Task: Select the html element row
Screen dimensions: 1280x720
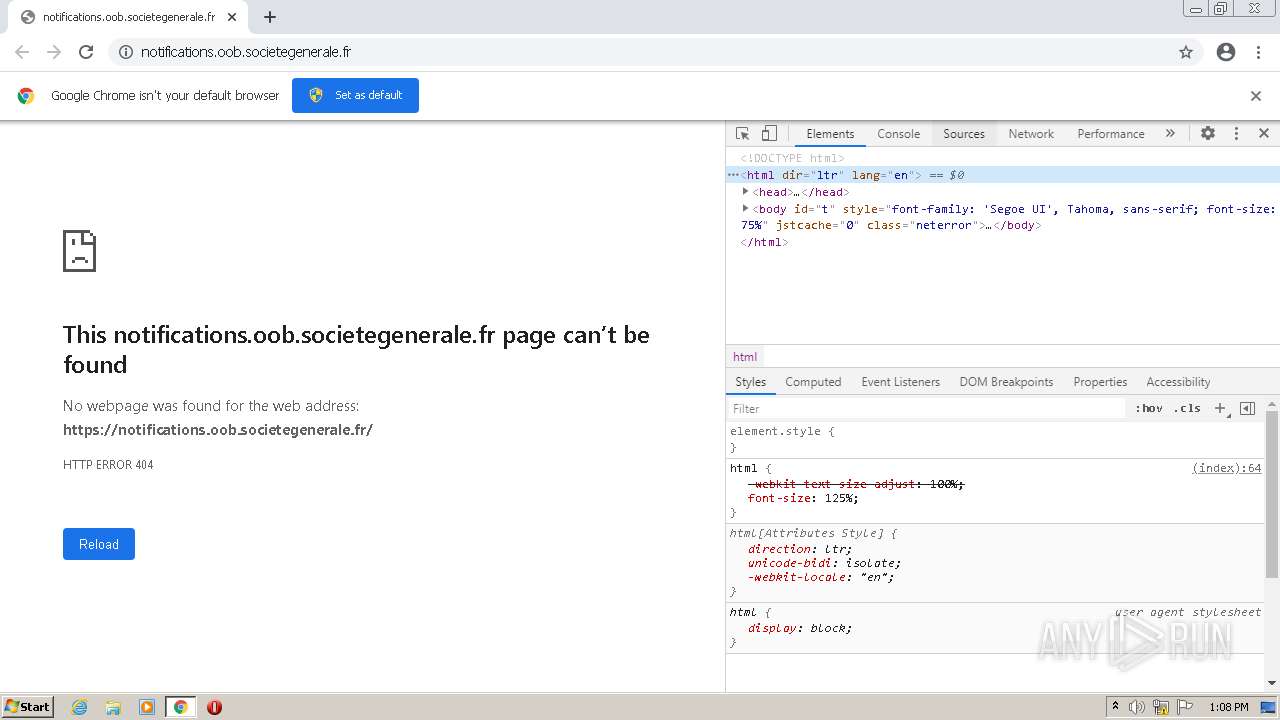Action: [1003, 175]
